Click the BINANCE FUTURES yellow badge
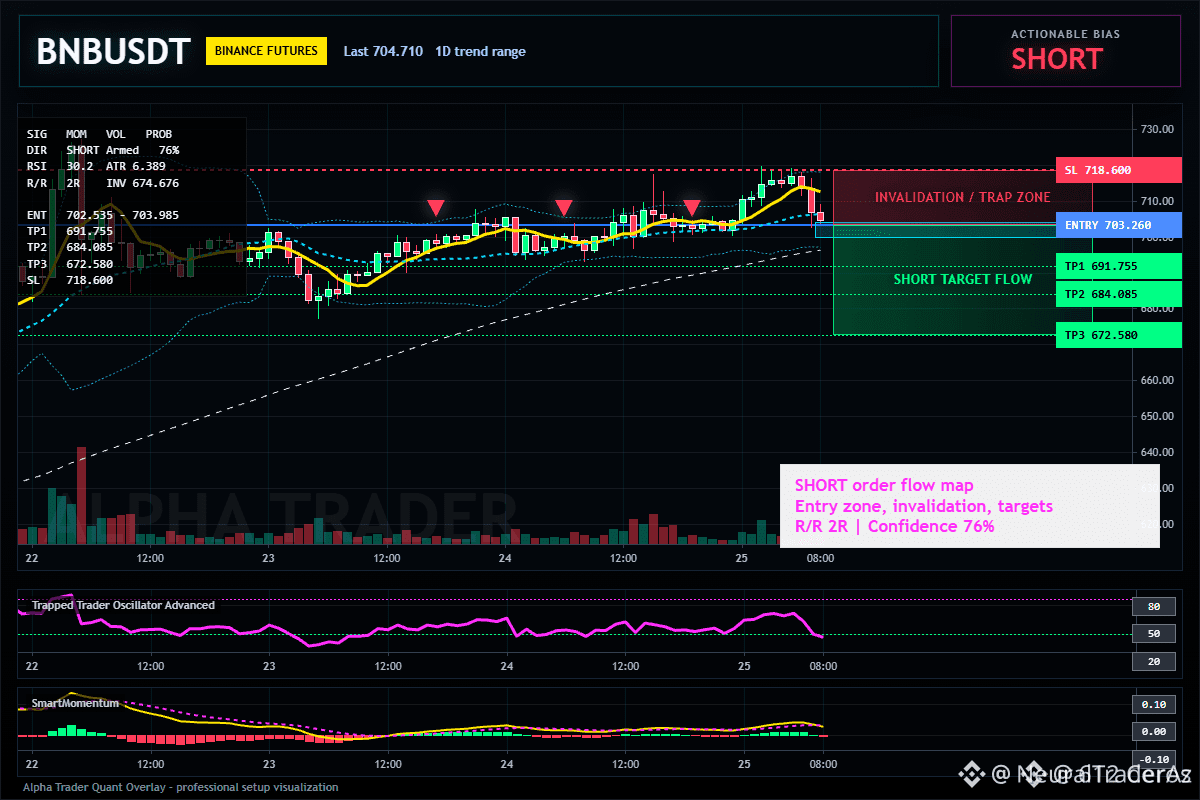Viewport: 1200px width, 800px height. (x=266, y=51)
